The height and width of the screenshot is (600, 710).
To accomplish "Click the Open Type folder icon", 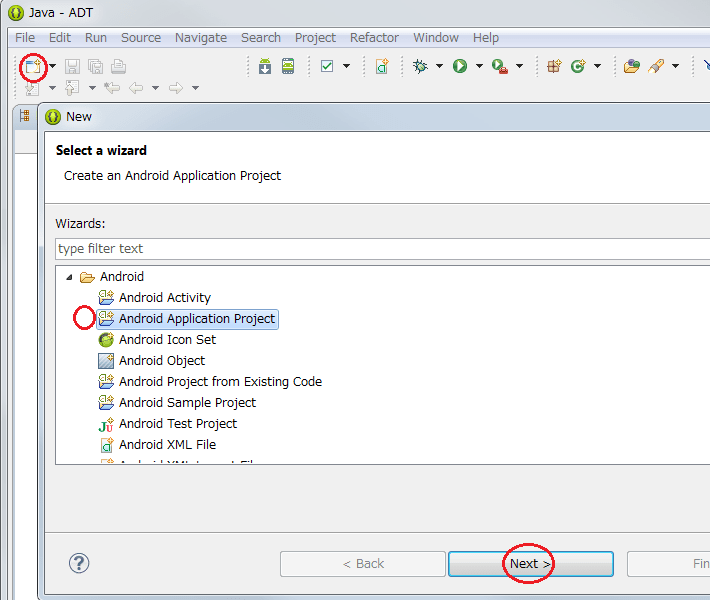I will point(632,66).
